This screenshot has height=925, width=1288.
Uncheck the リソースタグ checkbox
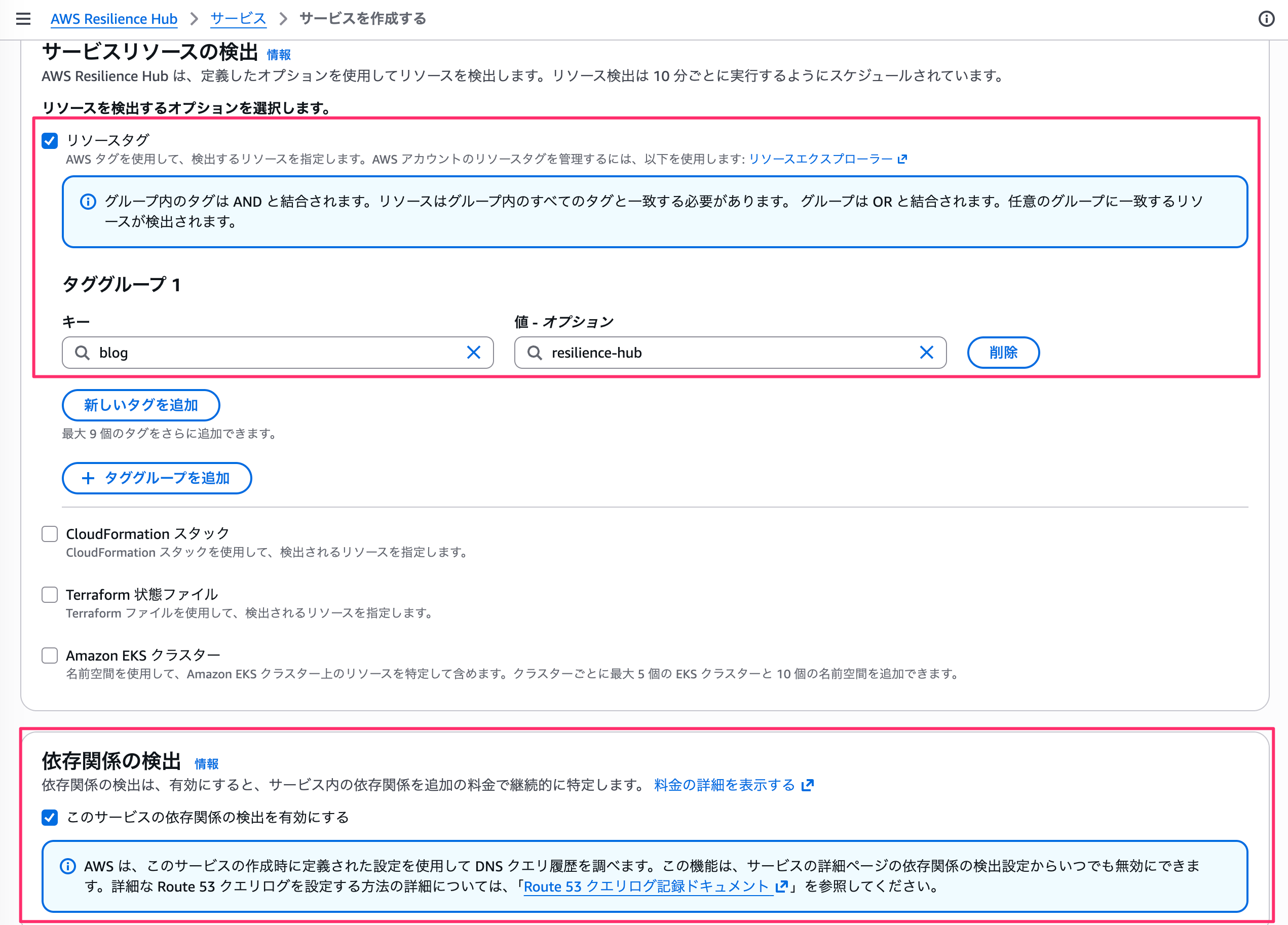50,140
